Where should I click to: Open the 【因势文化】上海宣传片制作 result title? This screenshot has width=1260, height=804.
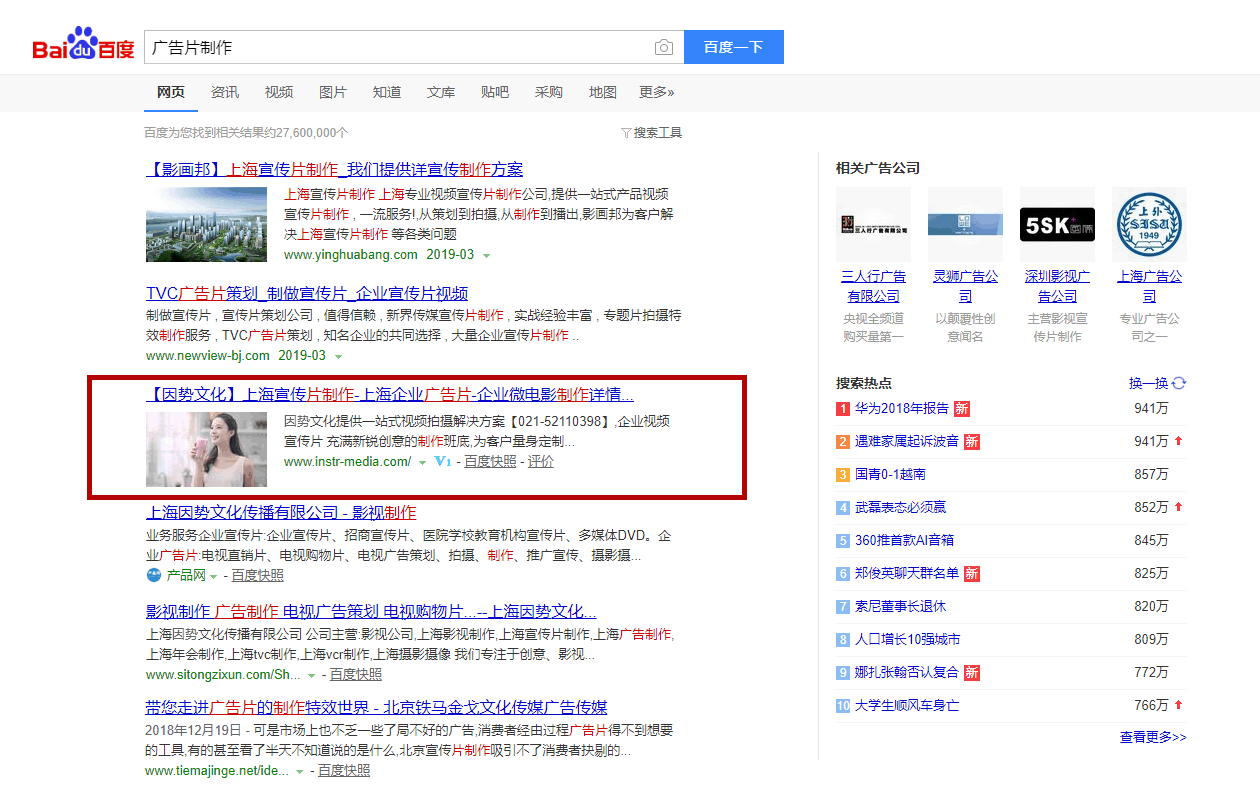390,393
